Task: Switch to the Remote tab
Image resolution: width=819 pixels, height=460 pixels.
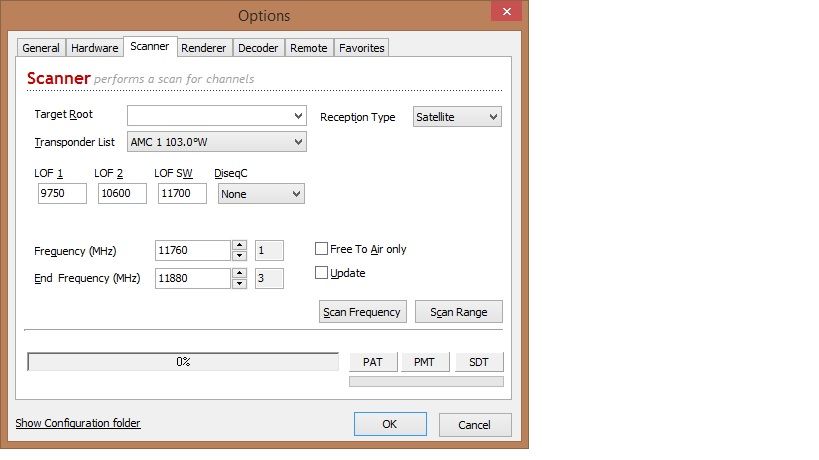Action: point(309,48)
